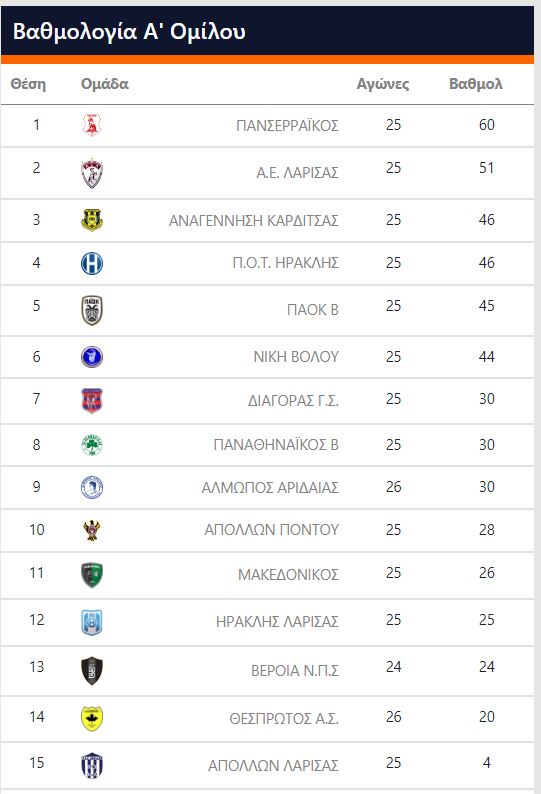The height and width of the screenshot is (794, 541).
Task: Click the ΜΑΚΕΔΟΝΙΚΟΣ team name
Action: 288,574
